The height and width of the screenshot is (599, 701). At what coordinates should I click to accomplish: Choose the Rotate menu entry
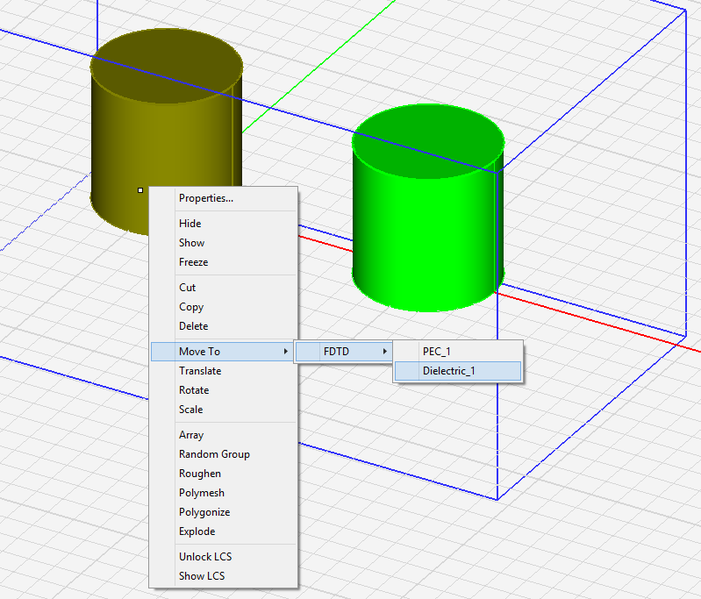pyautogui.click(x=194, y=390)
